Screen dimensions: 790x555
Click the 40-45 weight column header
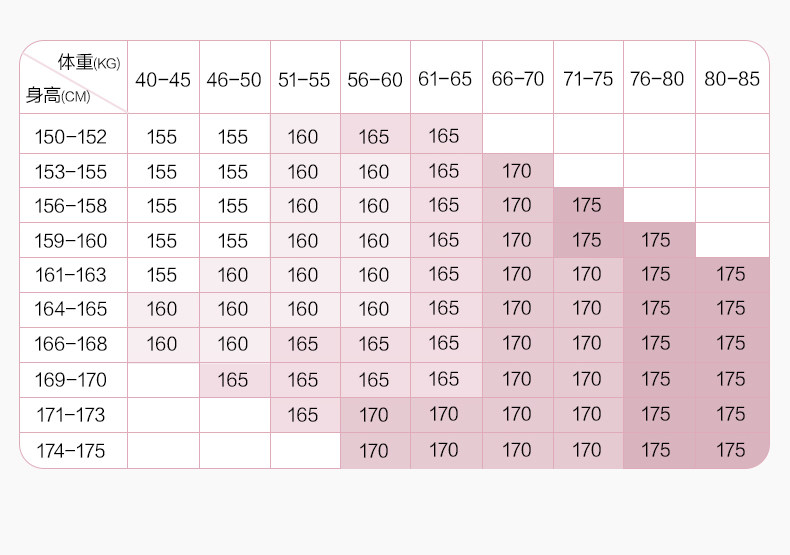click(x=162, y=80)
